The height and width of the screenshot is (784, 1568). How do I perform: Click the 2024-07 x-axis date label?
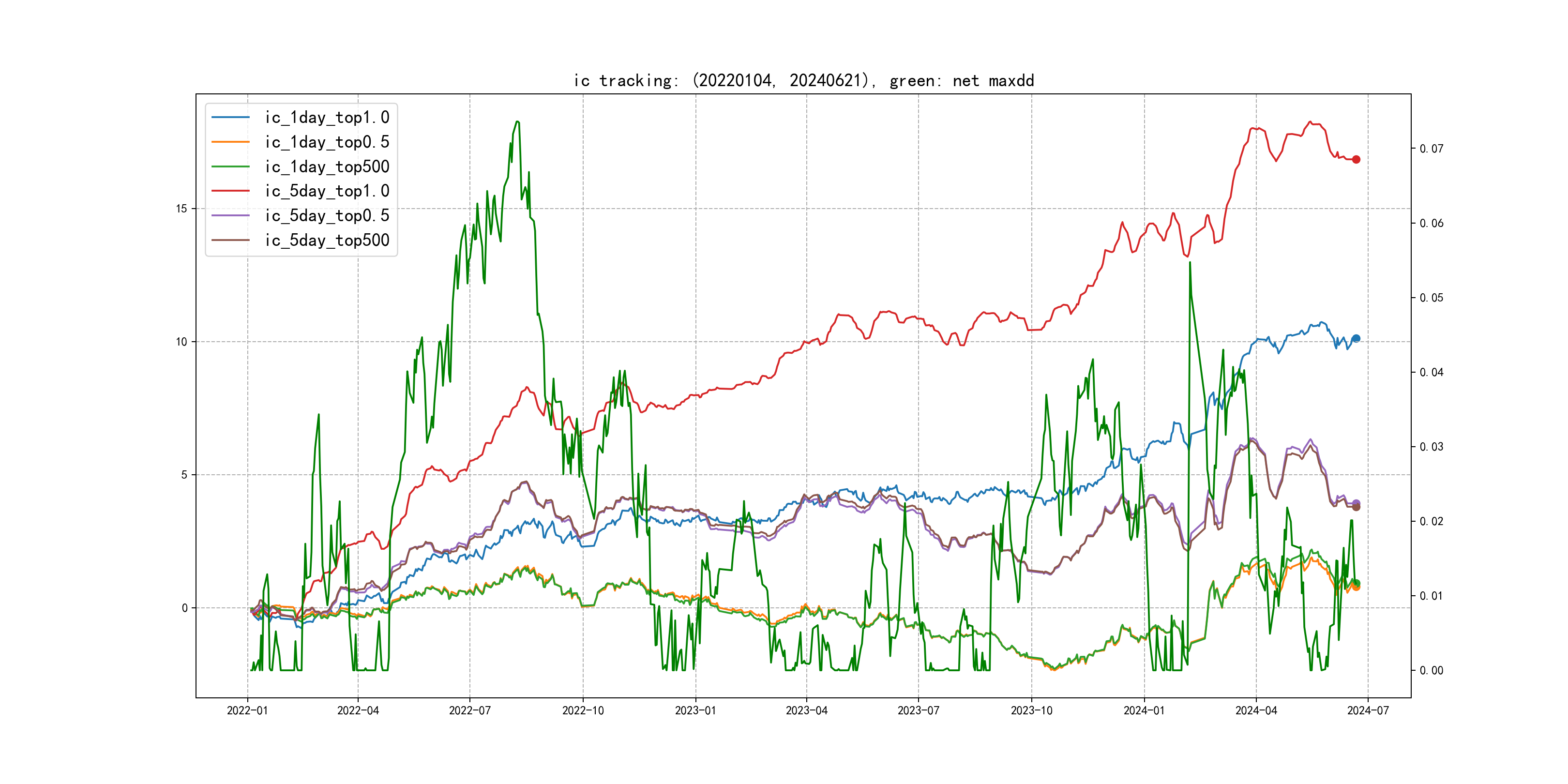click(x=1368, y=710)
